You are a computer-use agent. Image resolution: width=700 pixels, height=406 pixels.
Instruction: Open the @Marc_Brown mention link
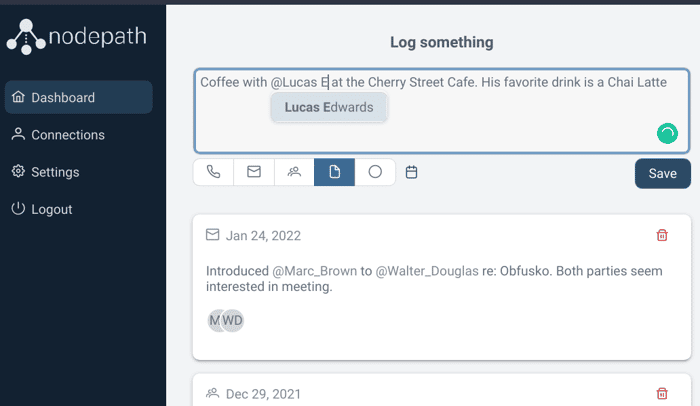click(x=315, y=271)
